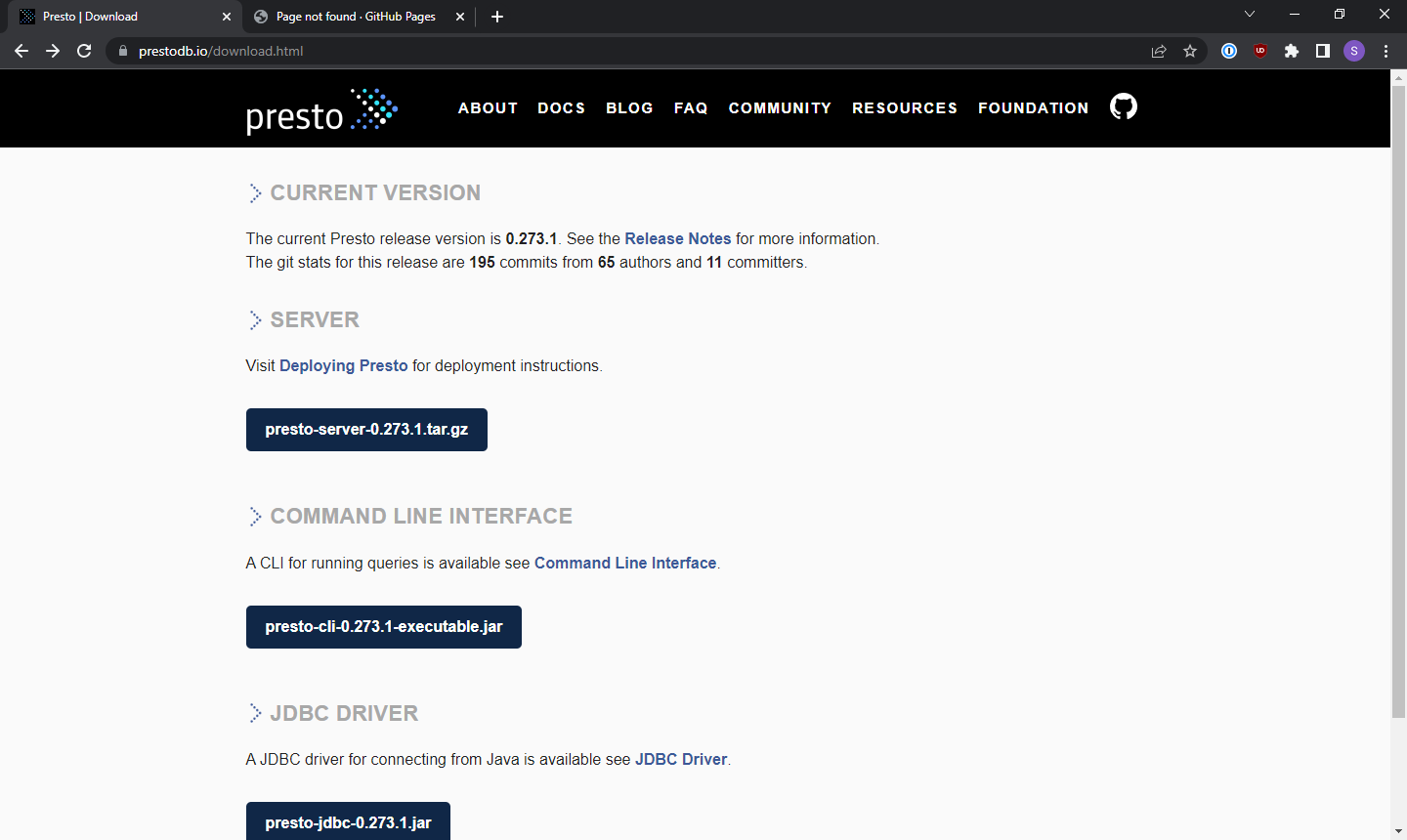Viewport: 1407px width, 840px height.
Task: Expand the tab search chevron
Action: tap(1249, 14)
